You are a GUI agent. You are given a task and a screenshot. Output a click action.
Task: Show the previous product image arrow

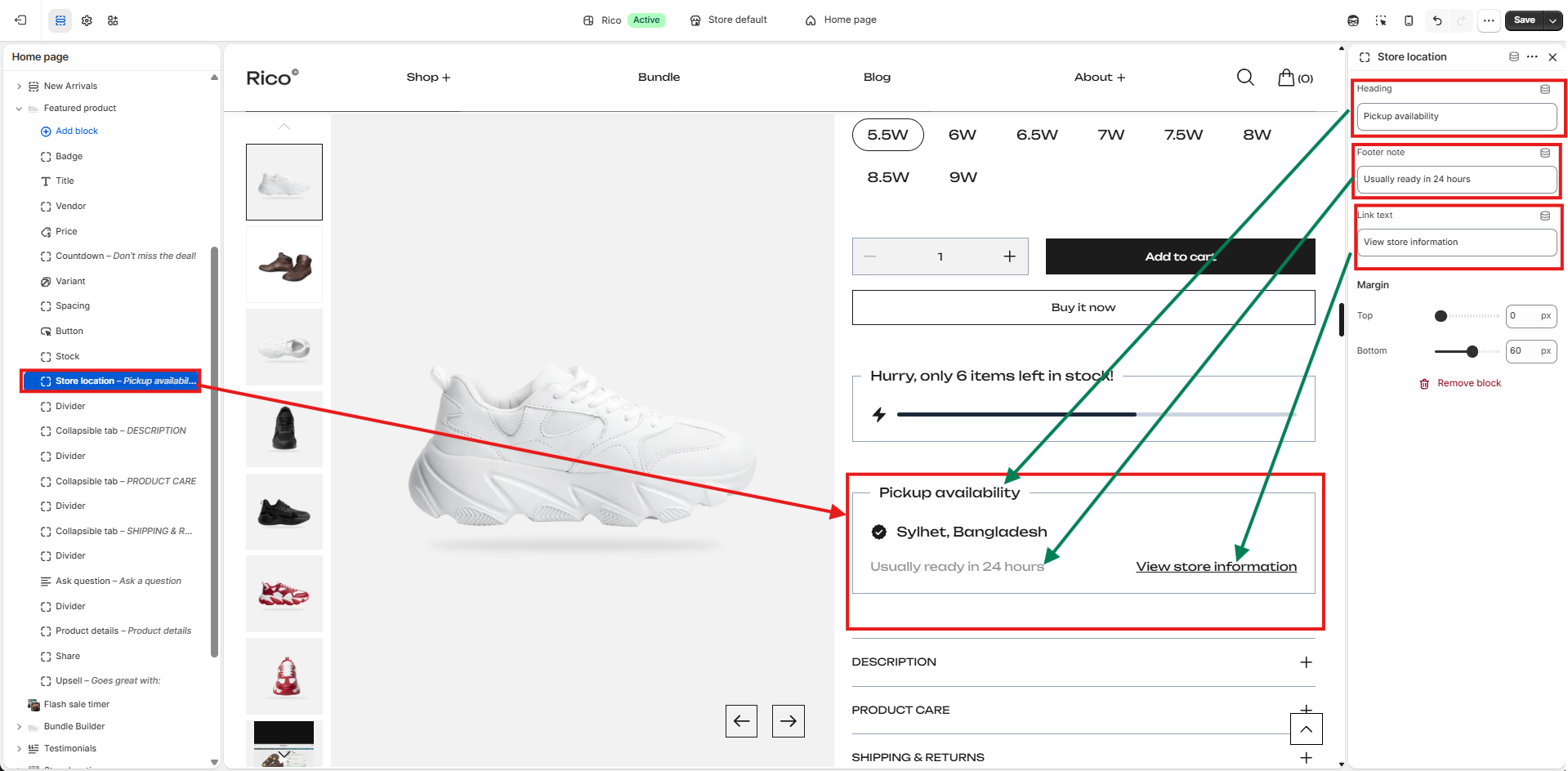coord(741,721)
